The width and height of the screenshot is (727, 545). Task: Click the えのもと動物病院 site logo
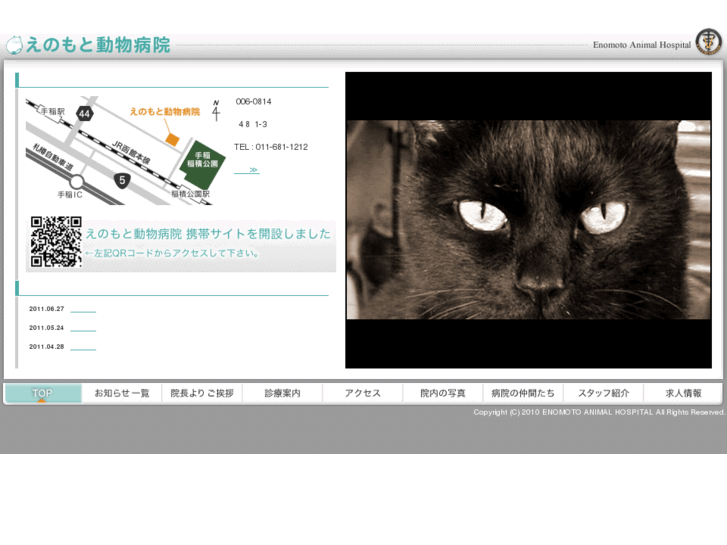(x=88, y=45)
